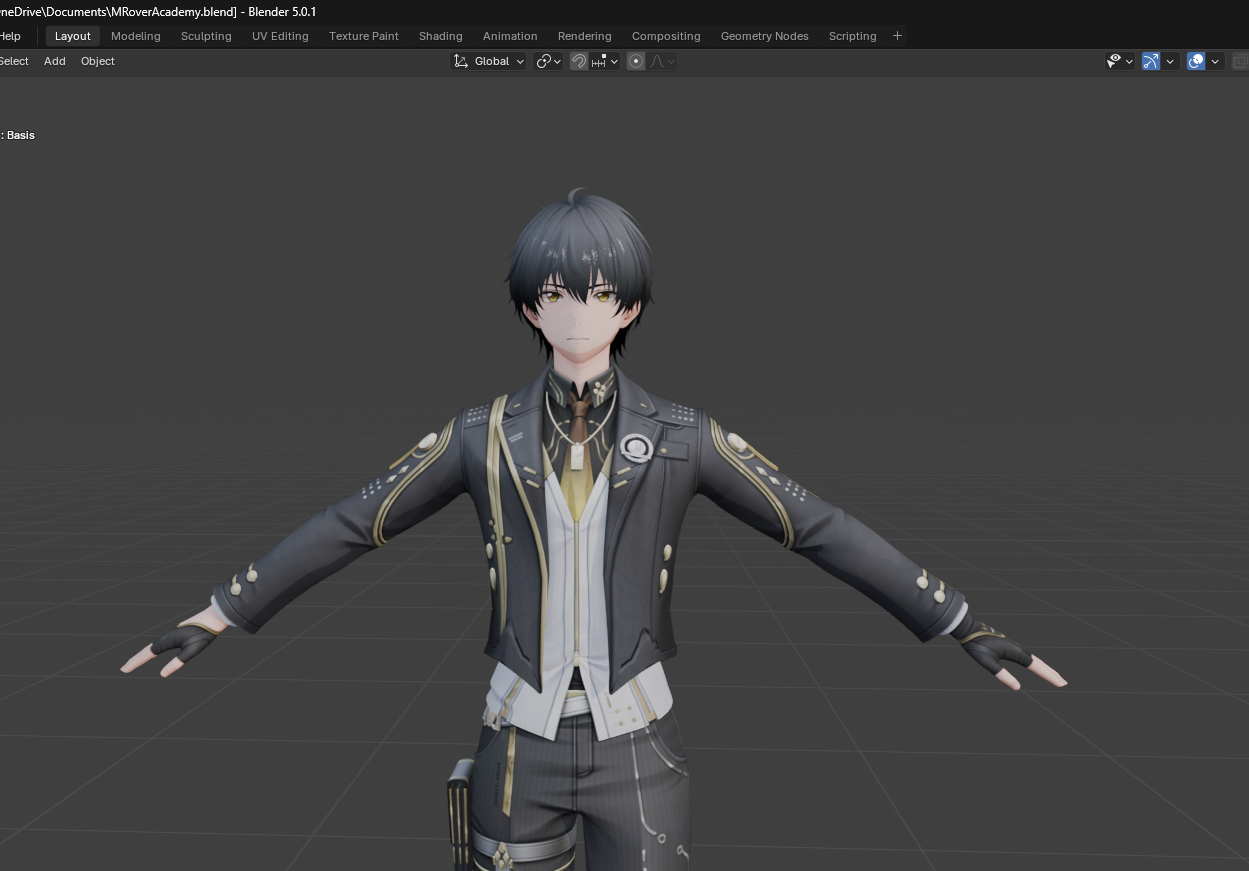The image size is (1249, 871).
Task: Switch to the Modeling workspace tab
Action: pyautogui.click(x=135, y=36)
